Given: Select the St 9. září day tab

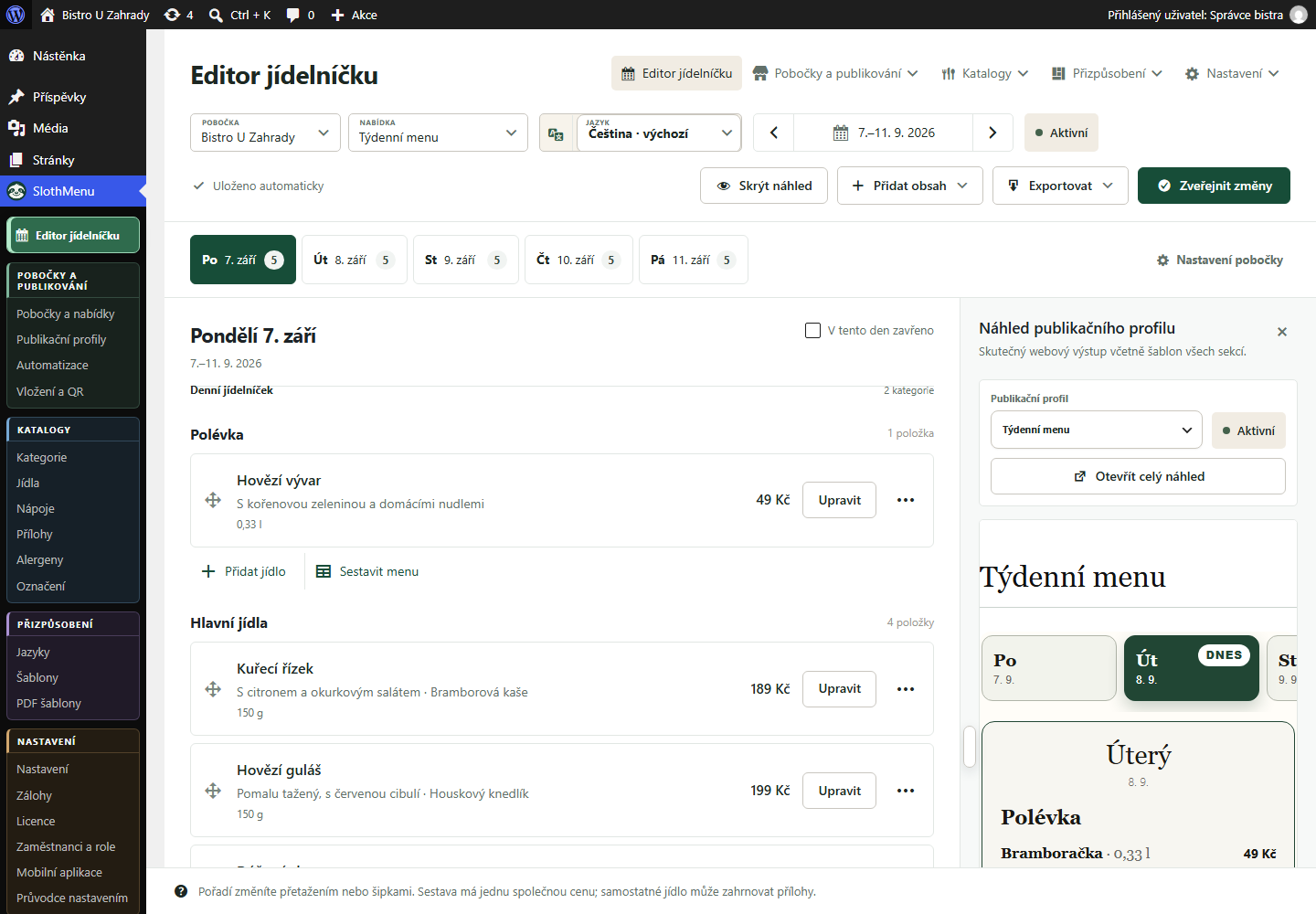Looking at the screenshot, I should [x=466, y=260].
